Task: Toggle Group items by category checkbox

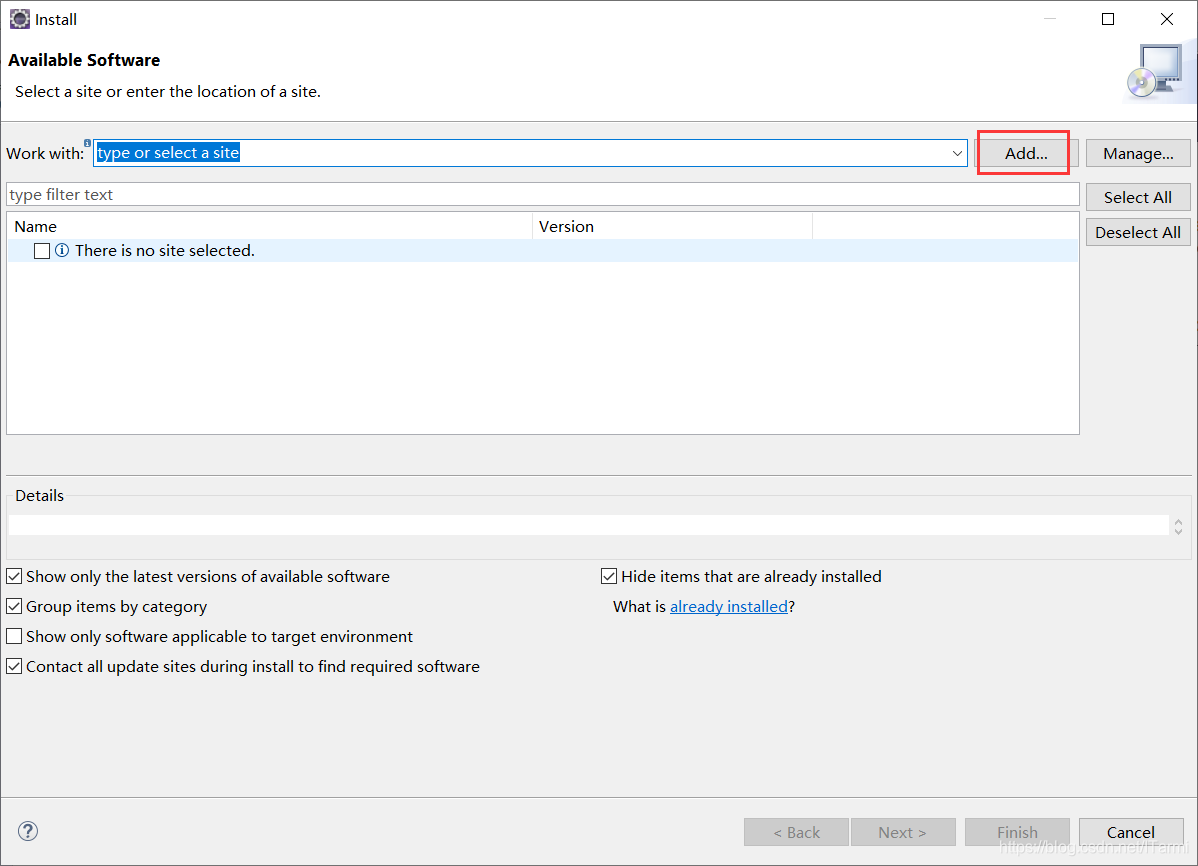Action: point(14,606)
